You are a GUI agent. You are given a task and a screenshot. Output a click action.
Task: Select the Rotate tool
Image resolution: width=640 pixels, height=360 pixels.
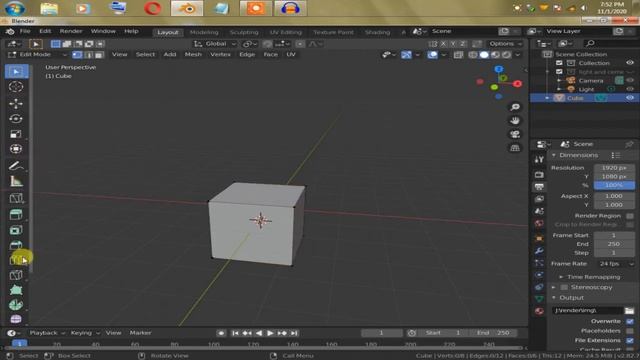coord(16,119)
